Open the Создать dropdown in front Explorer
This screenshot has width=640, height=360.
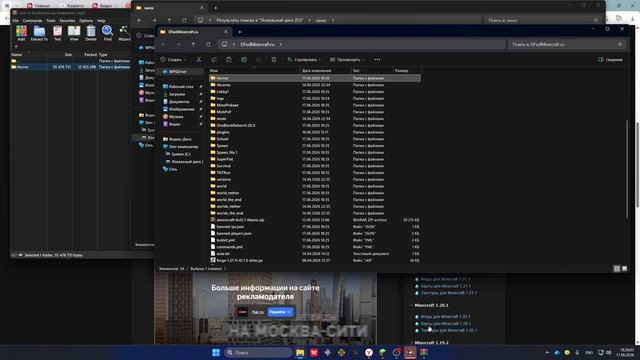(x=173, y=60)
